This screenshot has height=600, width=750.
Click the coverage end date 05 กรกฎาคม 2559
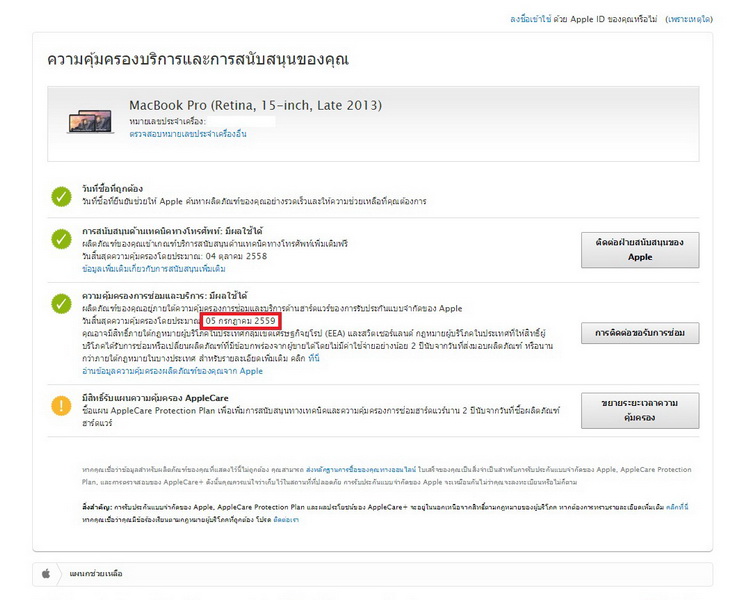[241, 321]
